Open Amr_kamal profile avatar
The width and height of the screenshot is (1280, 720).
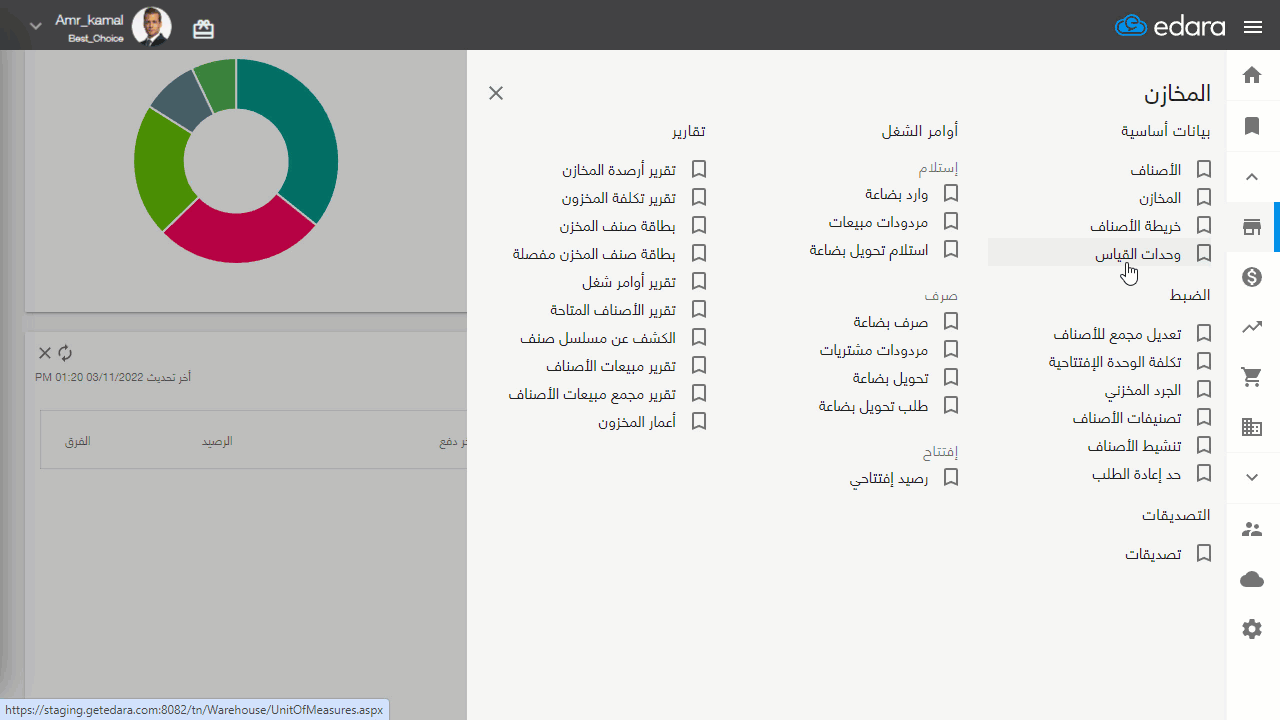152,27
